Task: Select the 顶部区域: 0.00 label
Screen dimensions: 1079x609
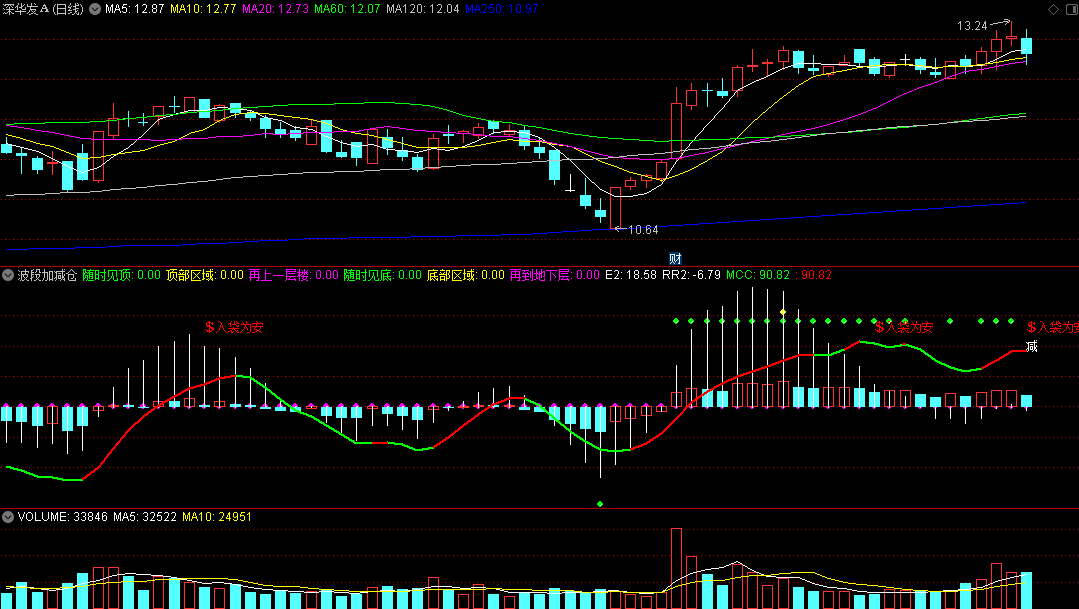Action: (205, 275)
